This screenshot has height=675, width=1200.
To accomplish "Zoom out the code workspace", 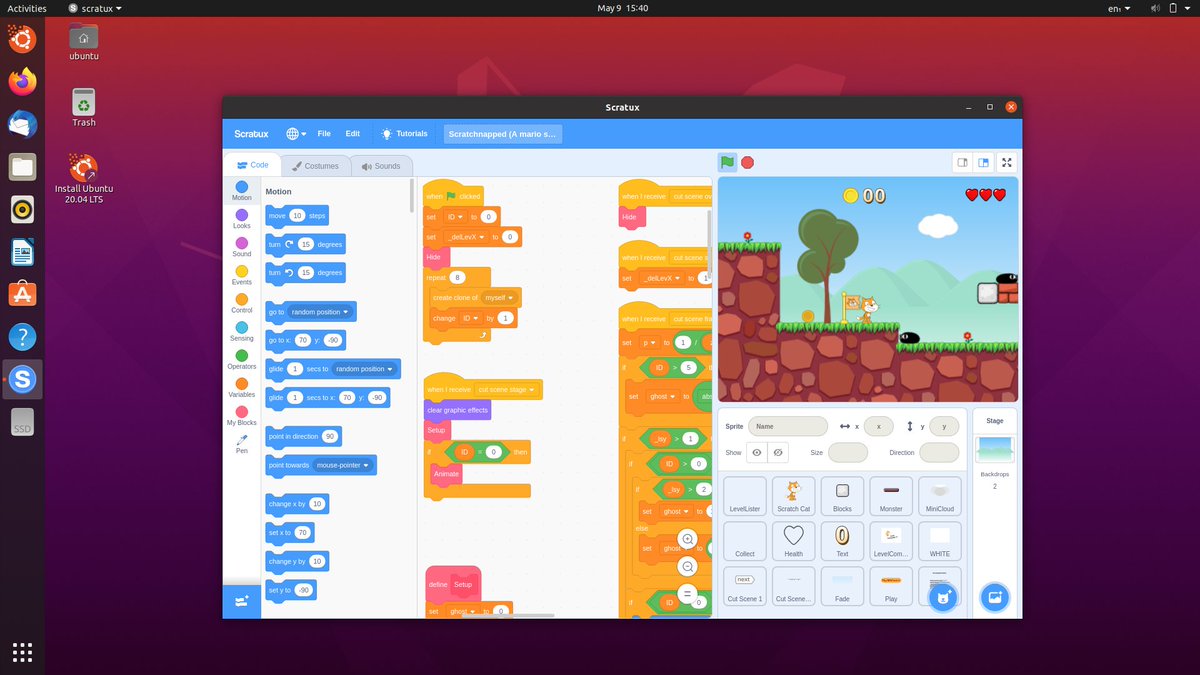I will pyautogui.click(x=687, y=566).
